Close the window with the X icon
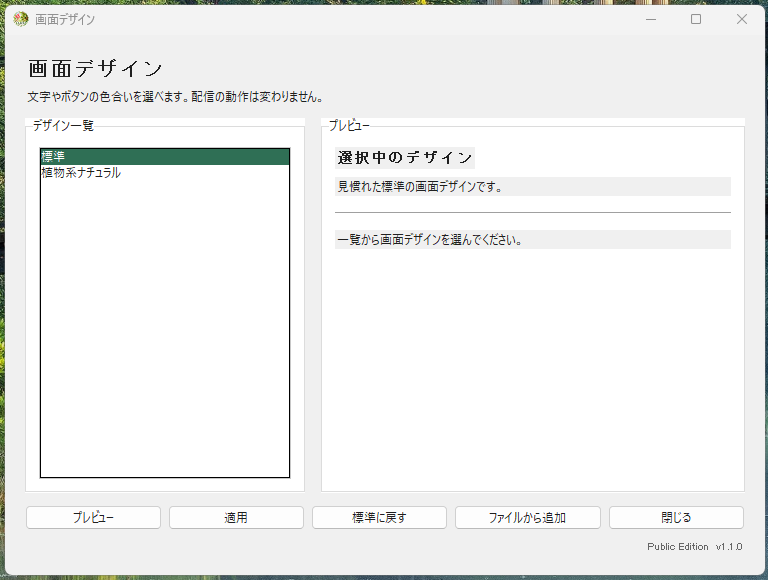Screen dimensions: 768x580 click(742, 19)
